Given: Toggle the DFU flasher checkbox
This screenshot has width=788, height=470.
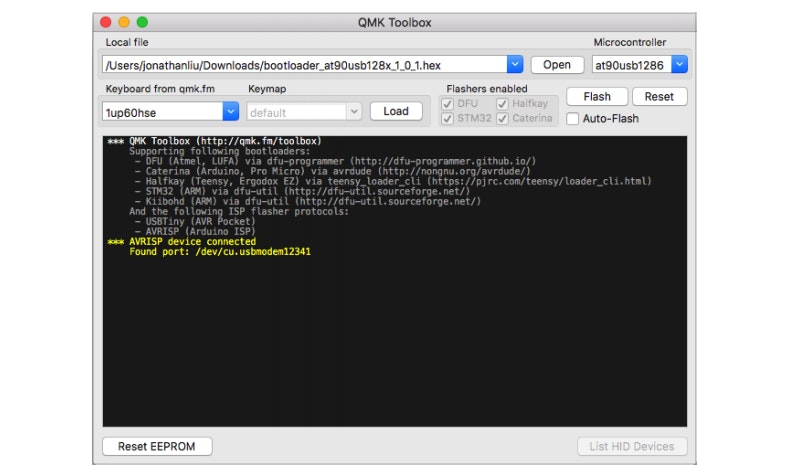Looking at the screenshot, I should (x=447, y=104).
